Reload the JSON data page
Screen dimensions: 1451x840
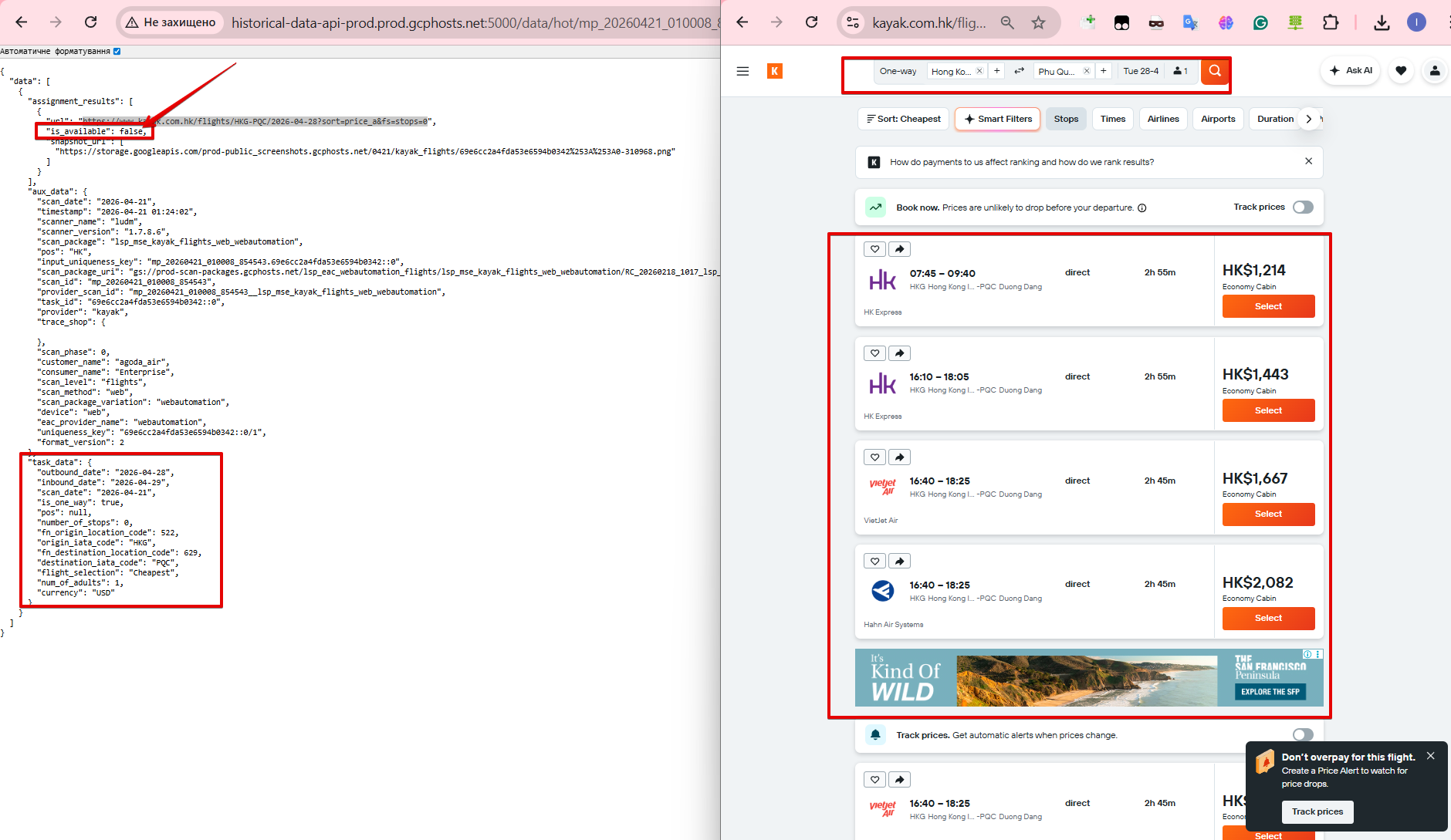pos(90,22)
